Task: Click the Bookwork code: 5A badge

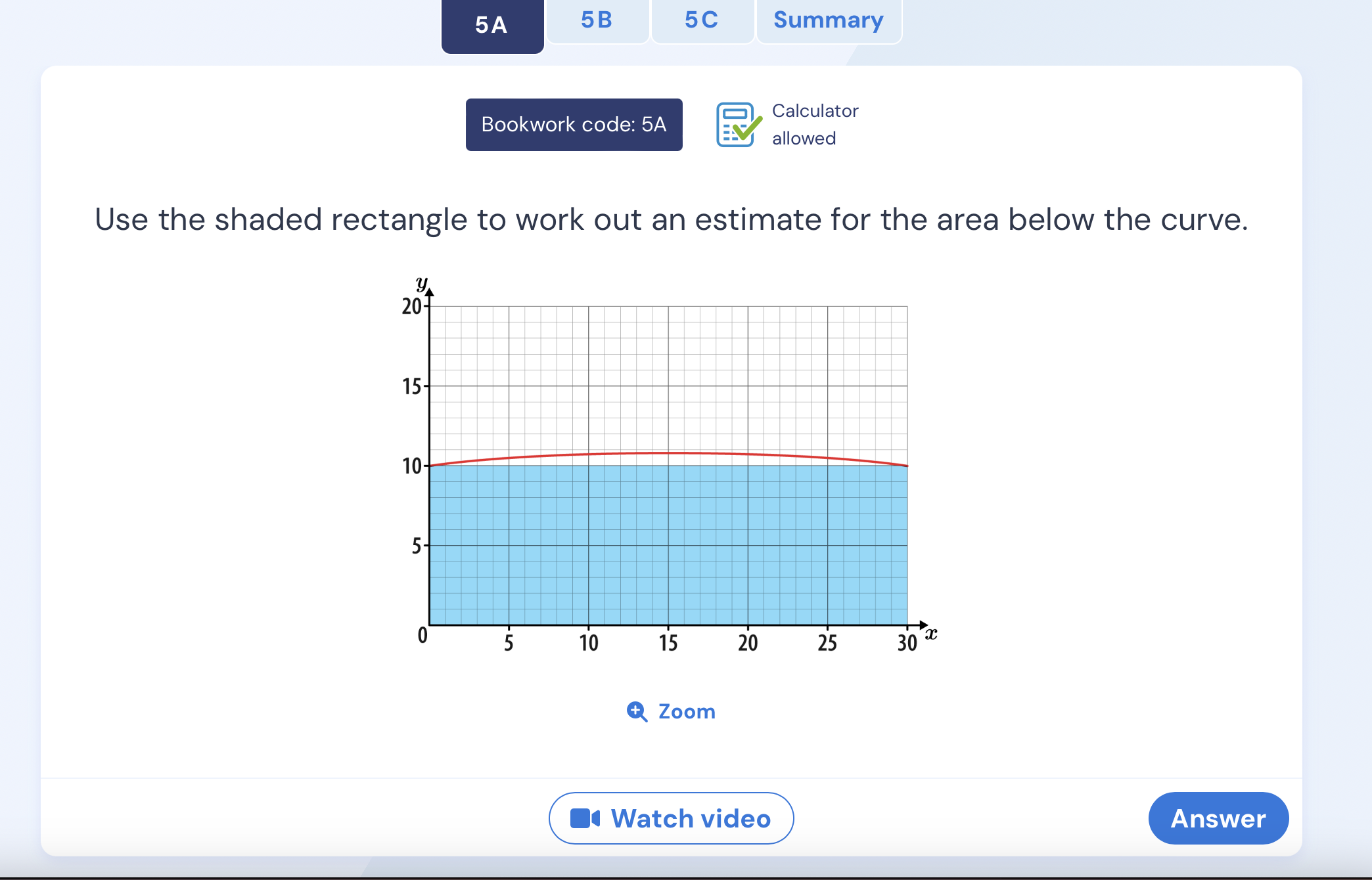Action: click(x=574, y=125)
